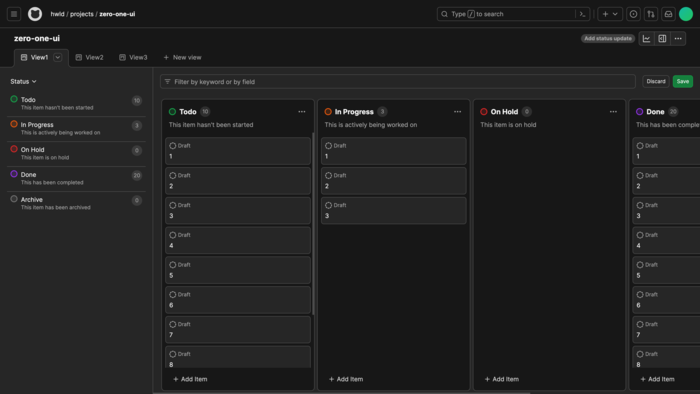
Task: Open the hwld breadcrumb link
Action: pos(57,14)
